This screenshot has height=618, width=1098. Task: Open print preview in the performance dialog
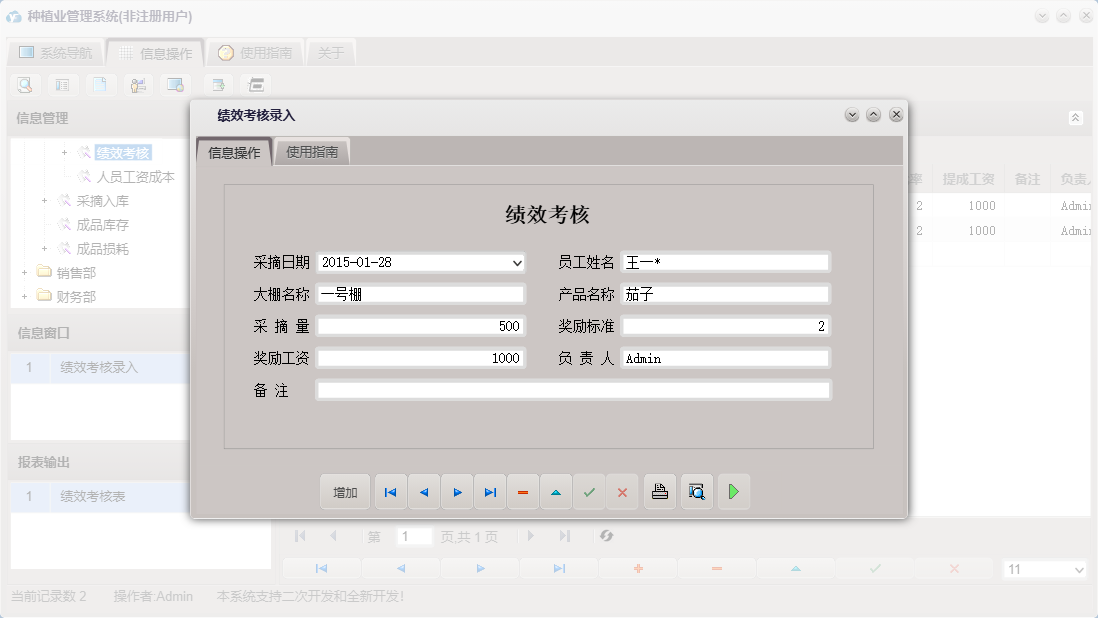[697, 491]
